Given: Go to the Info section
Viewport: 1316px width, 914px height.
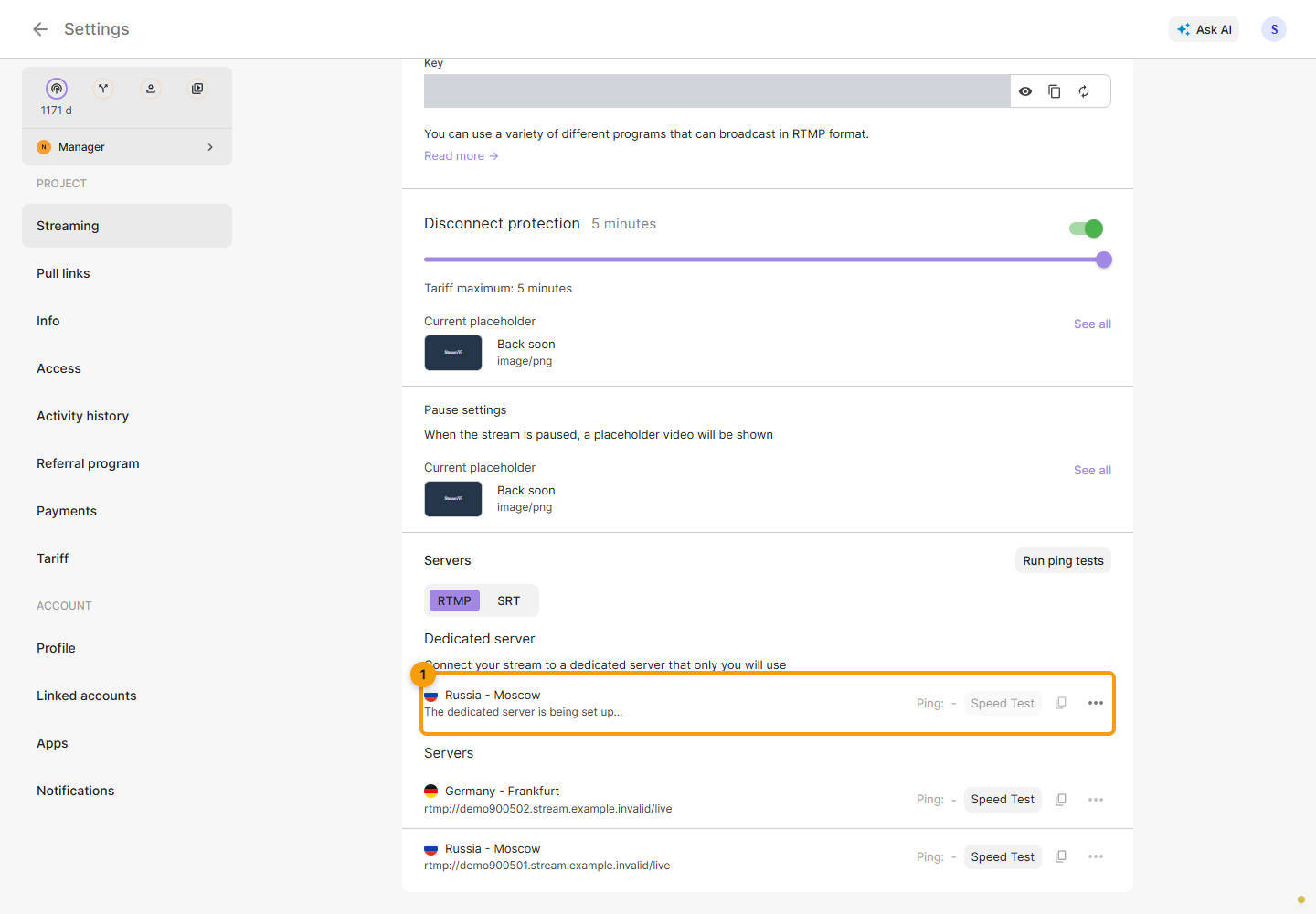Looking at the screenshot, I should click(127, 321).
